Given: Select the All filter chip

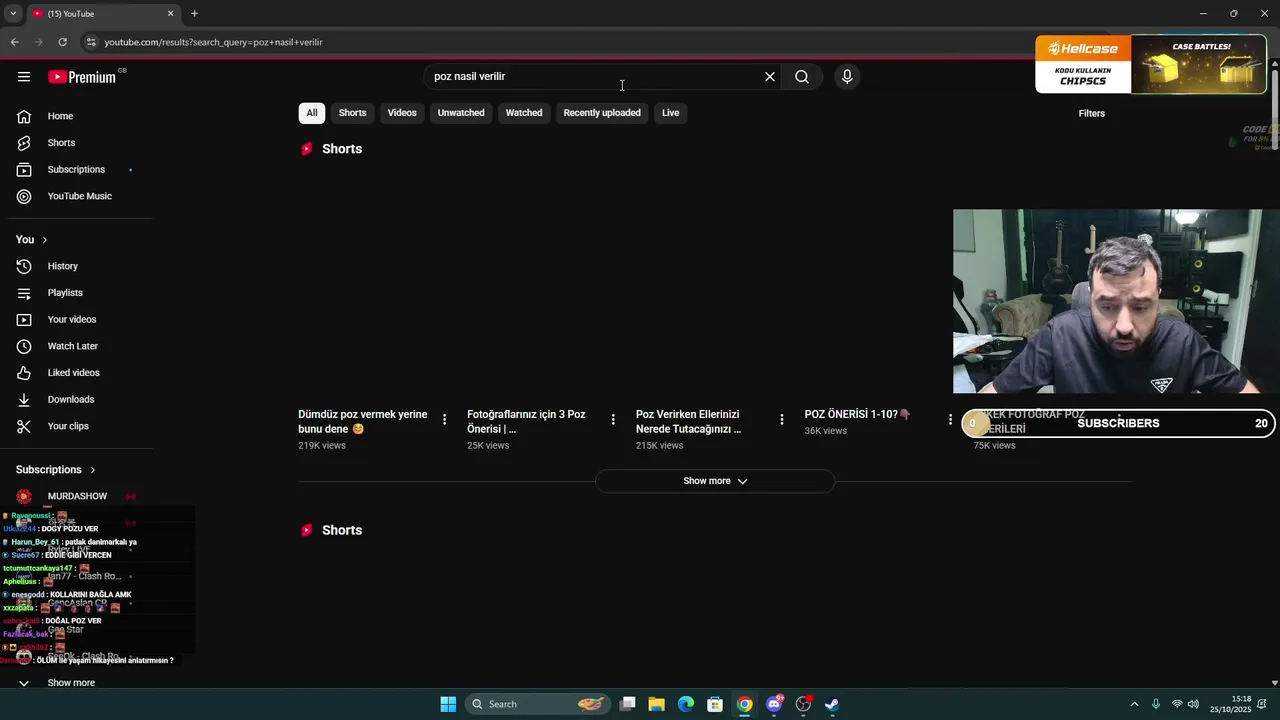Looking at the screenshot, I should click(312, 113).
